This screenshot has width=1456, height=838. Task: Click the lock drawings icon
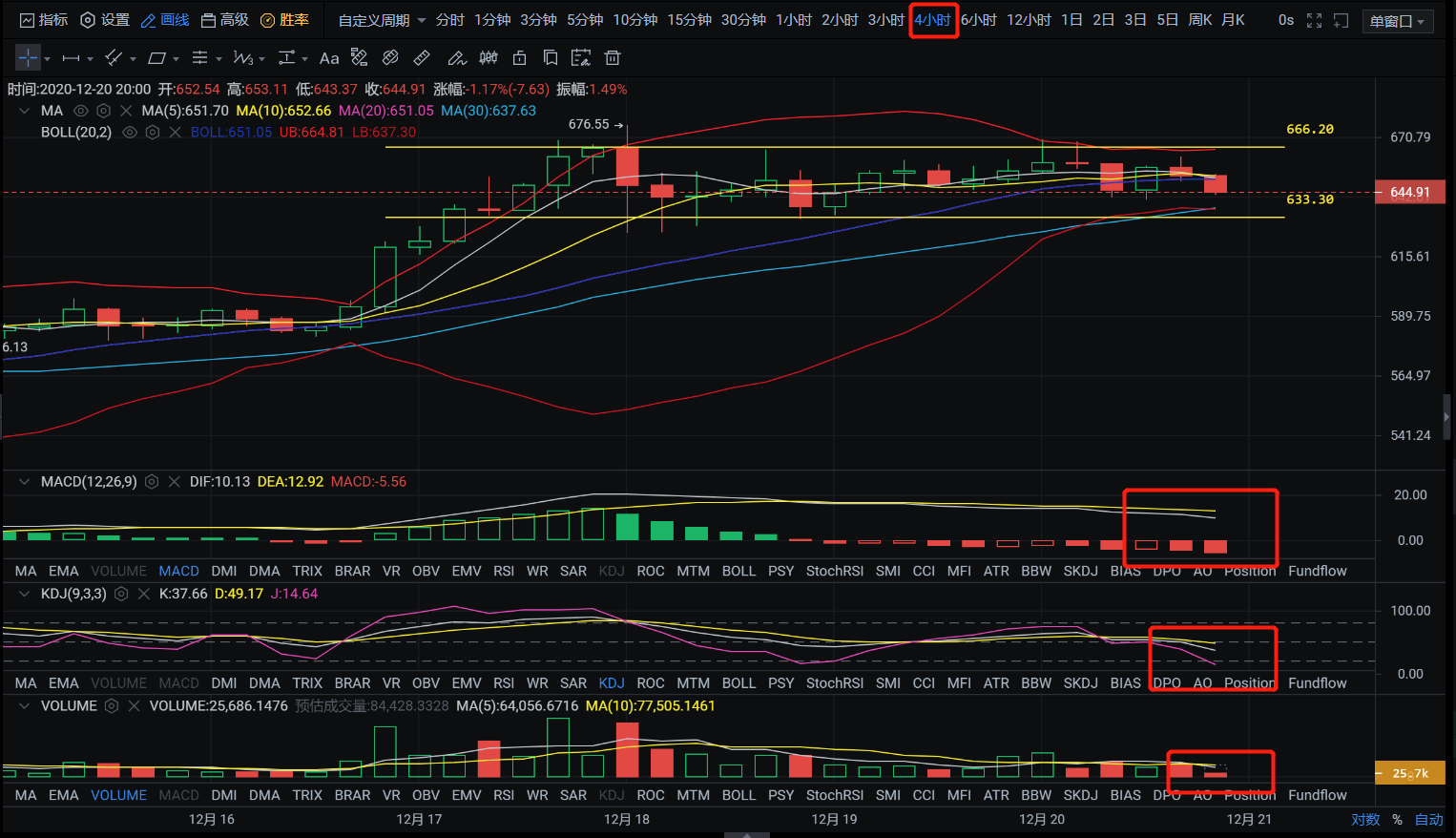519,58
